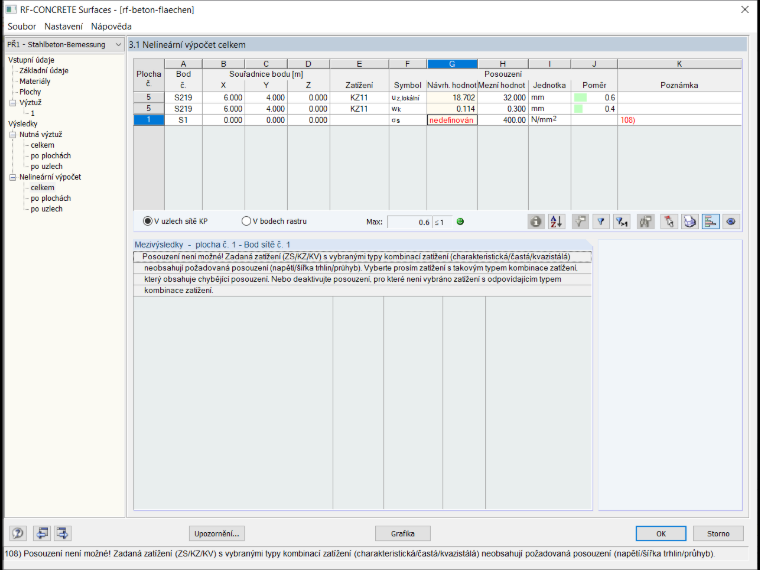Select 'V uzlech sítě KP' radio button

(x=147, y=221)
